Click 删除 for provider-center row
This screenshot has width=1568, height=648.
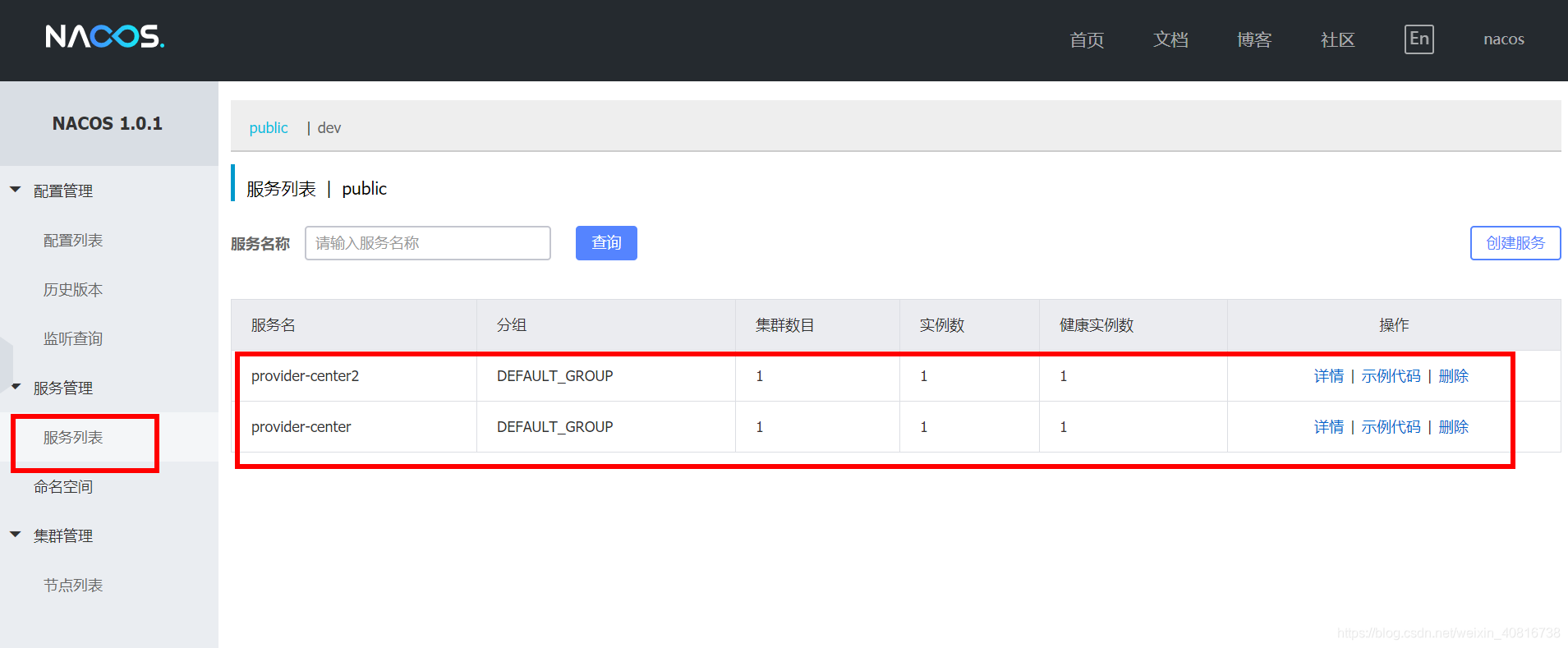[x=1453, y=427]
